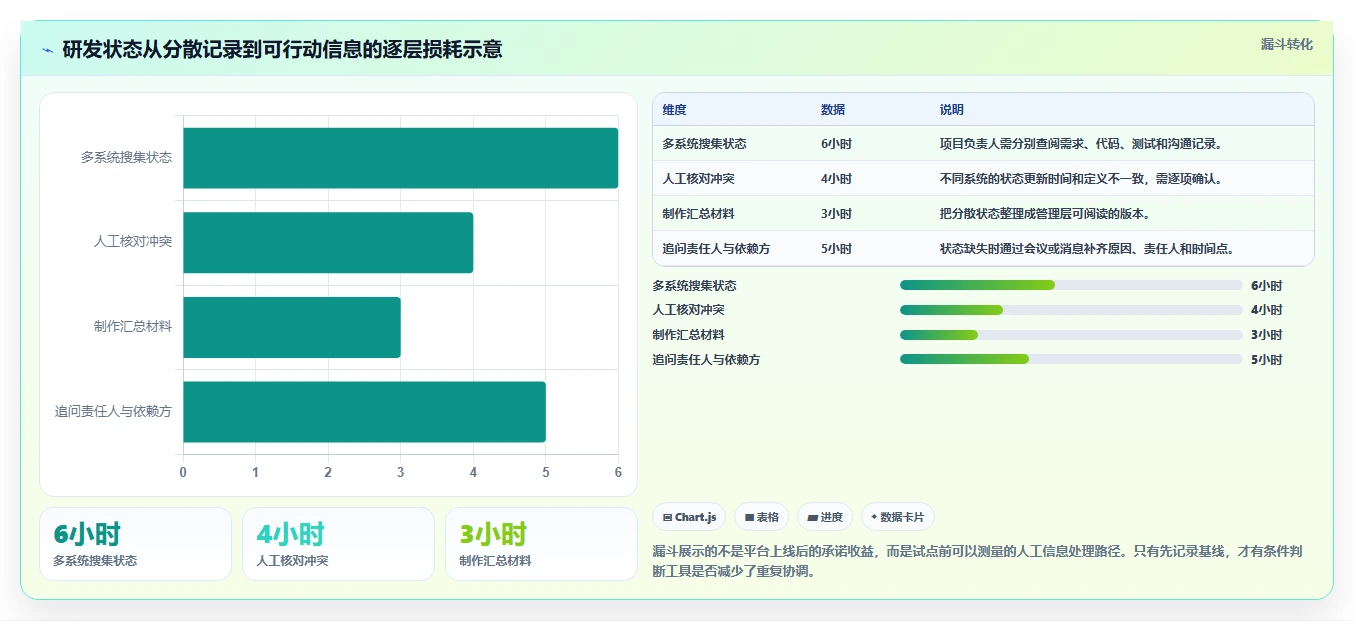Click the 追问责任人与依赖方 bar in chart
This screenshot has width=1354, height=621.
[x=364, y=412]
